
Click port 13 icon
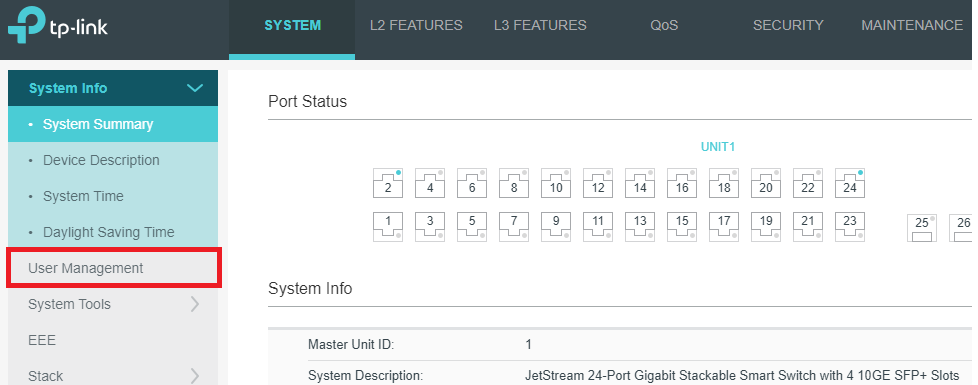click(640, 227)
